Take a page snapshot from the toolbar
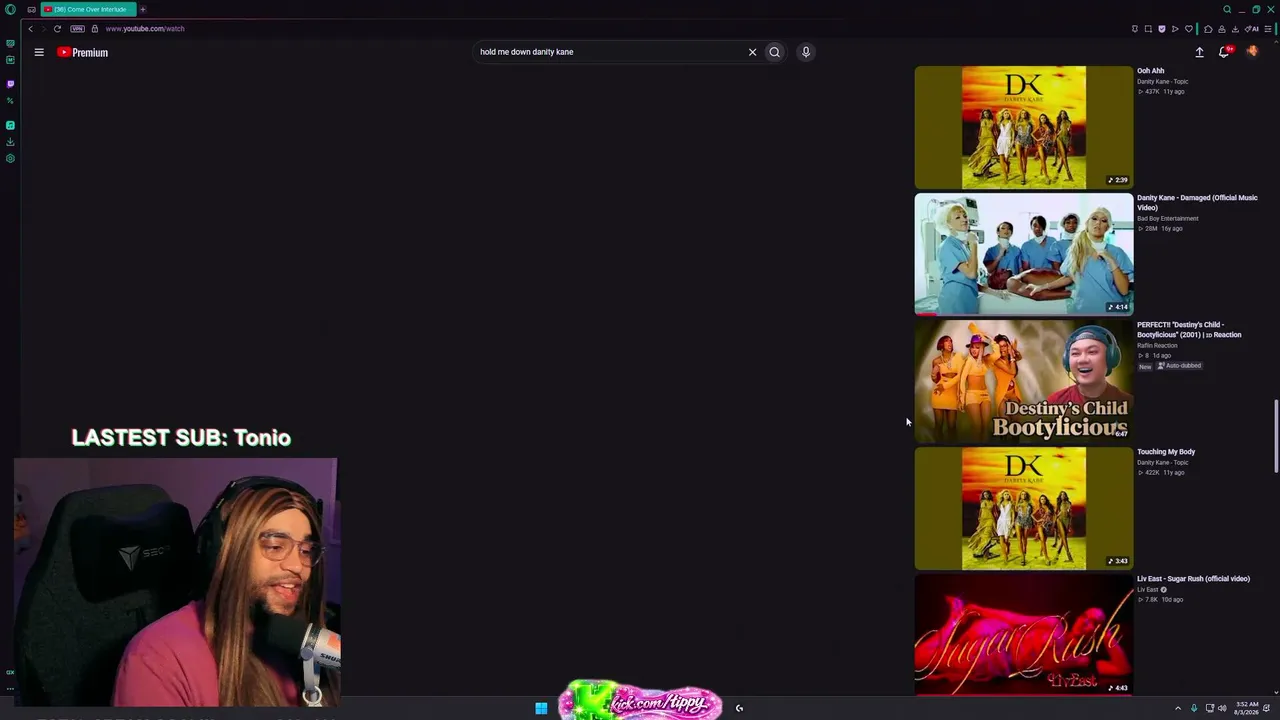 (1148, 29)
